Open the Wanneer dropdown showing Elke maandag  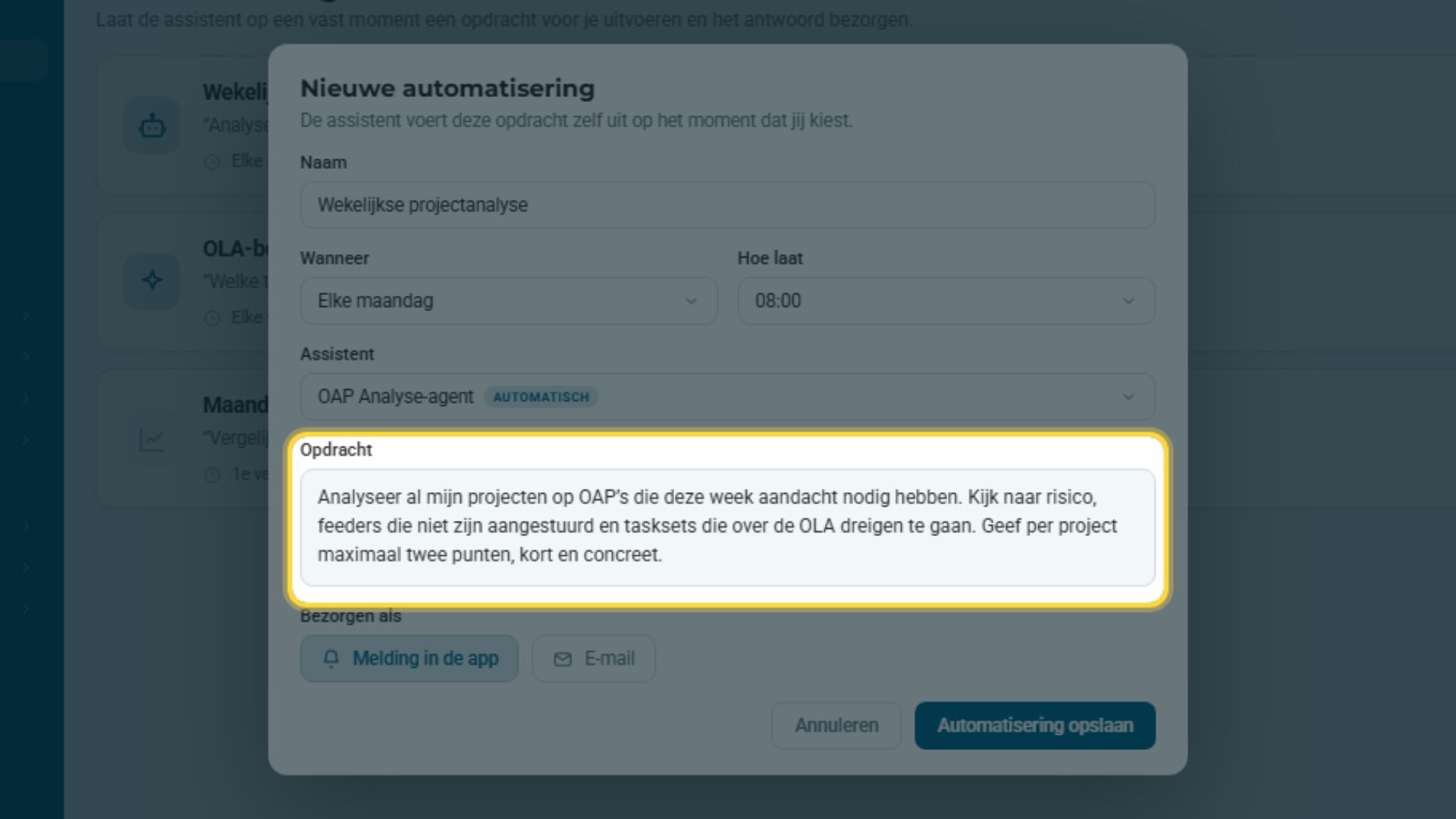(509, 301)
